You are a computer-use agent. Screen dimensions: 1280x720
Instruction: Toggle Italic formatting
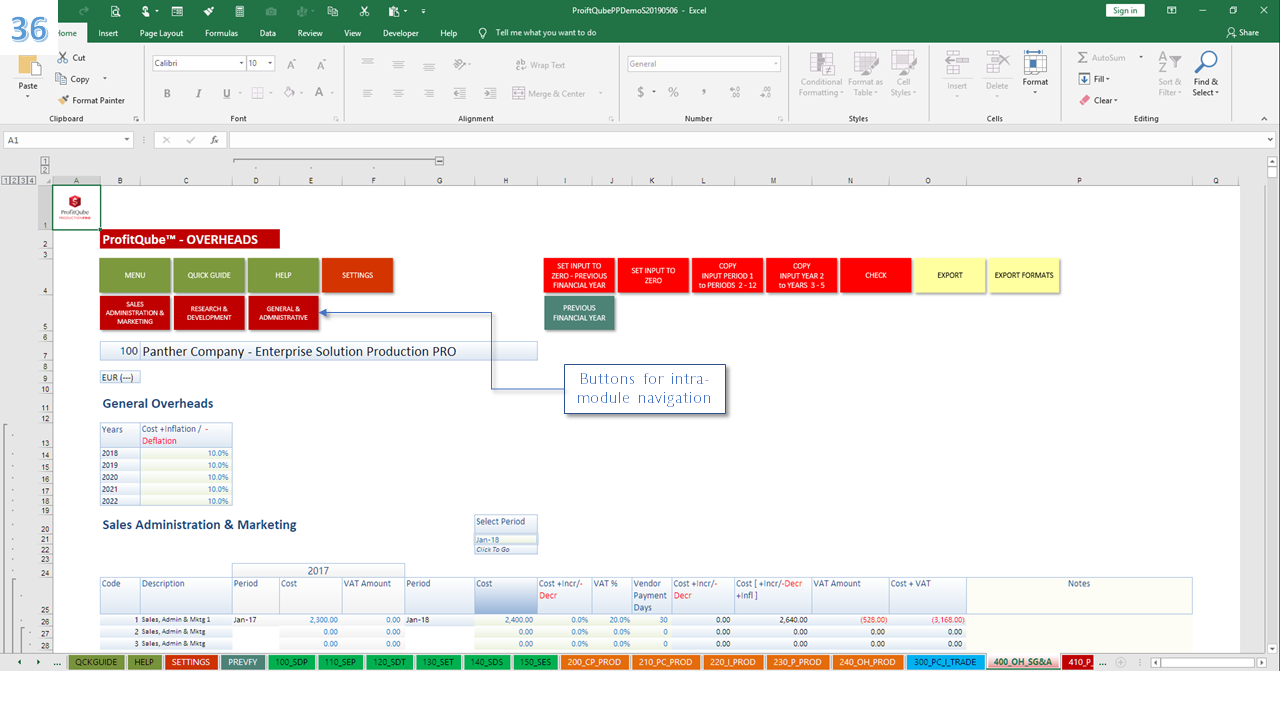pyautogui.click(x=197, y=93)
